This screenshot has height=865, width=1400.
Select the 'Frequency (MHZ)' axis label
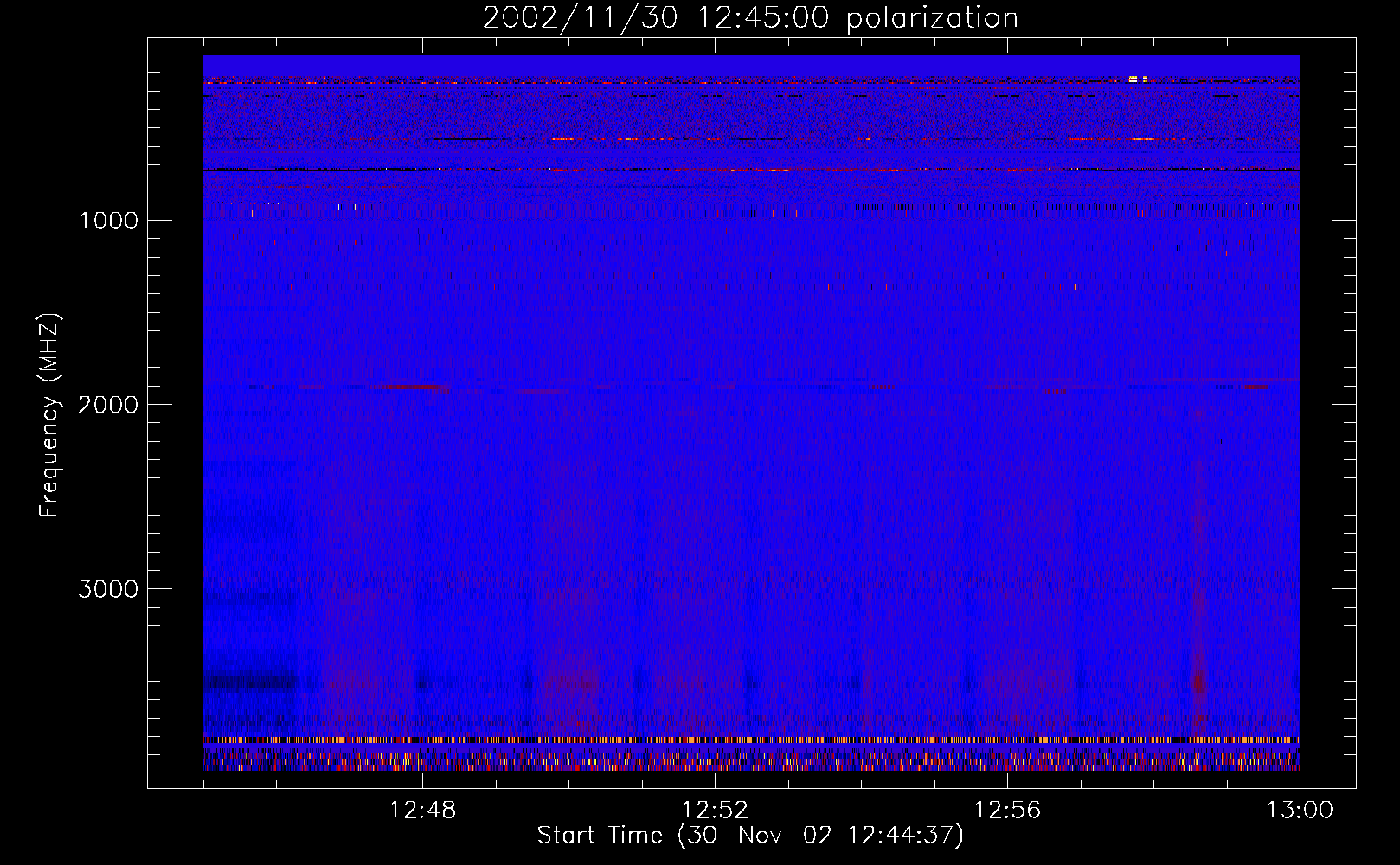click(50, 414)
